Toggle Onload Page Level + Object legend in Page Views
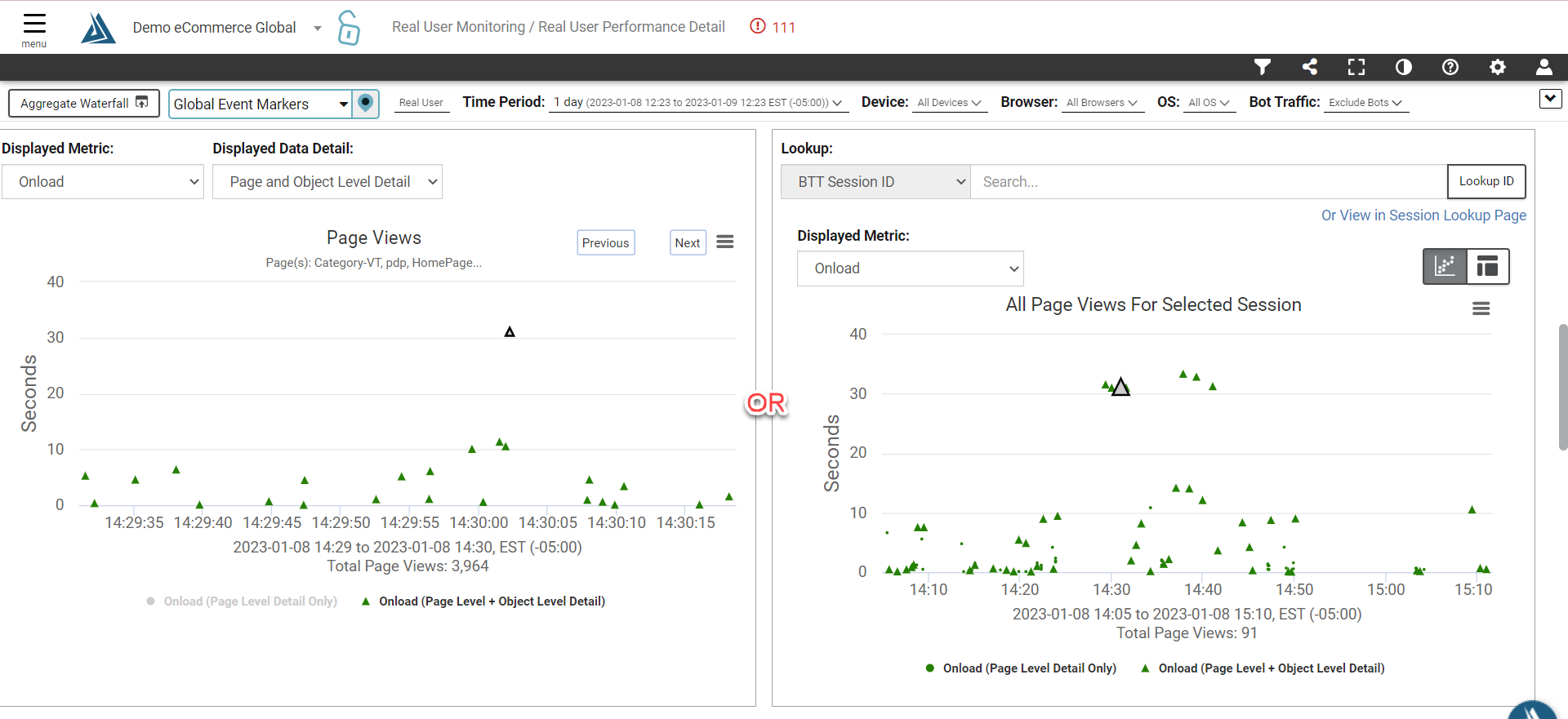 pyautogui.click(x=483, y=601)
